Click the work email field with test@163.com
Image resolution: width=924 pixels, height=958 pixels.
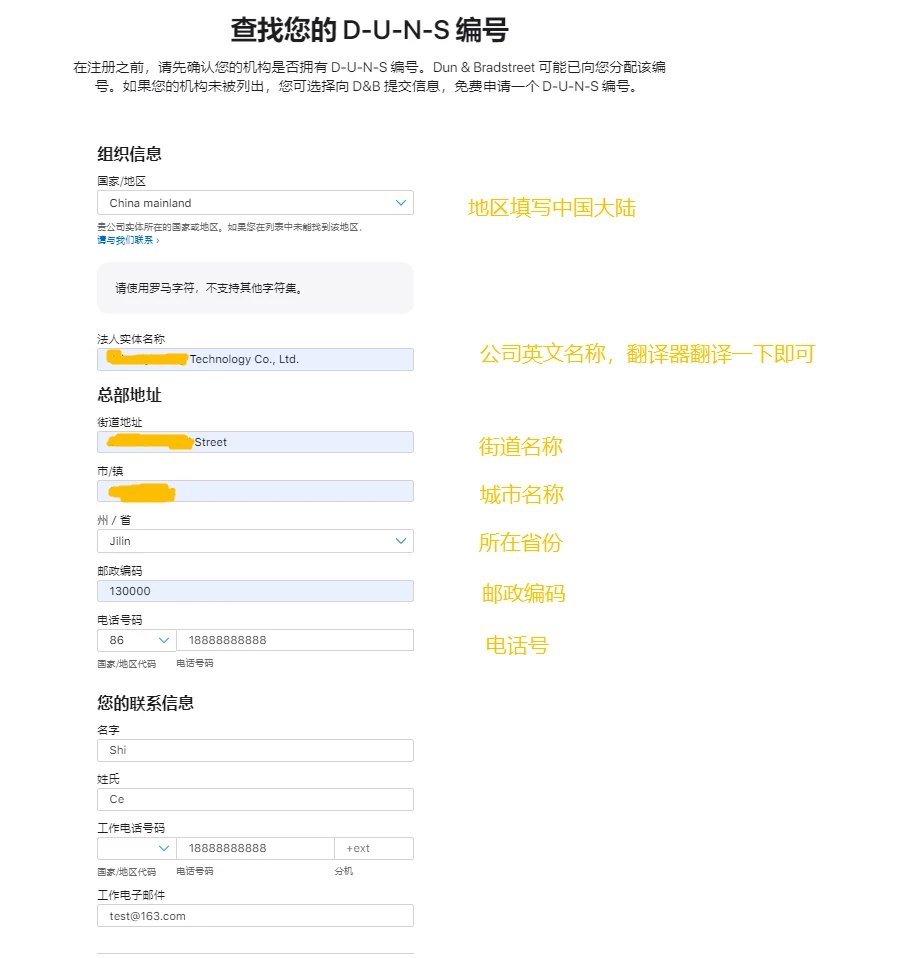coord(255,916)
